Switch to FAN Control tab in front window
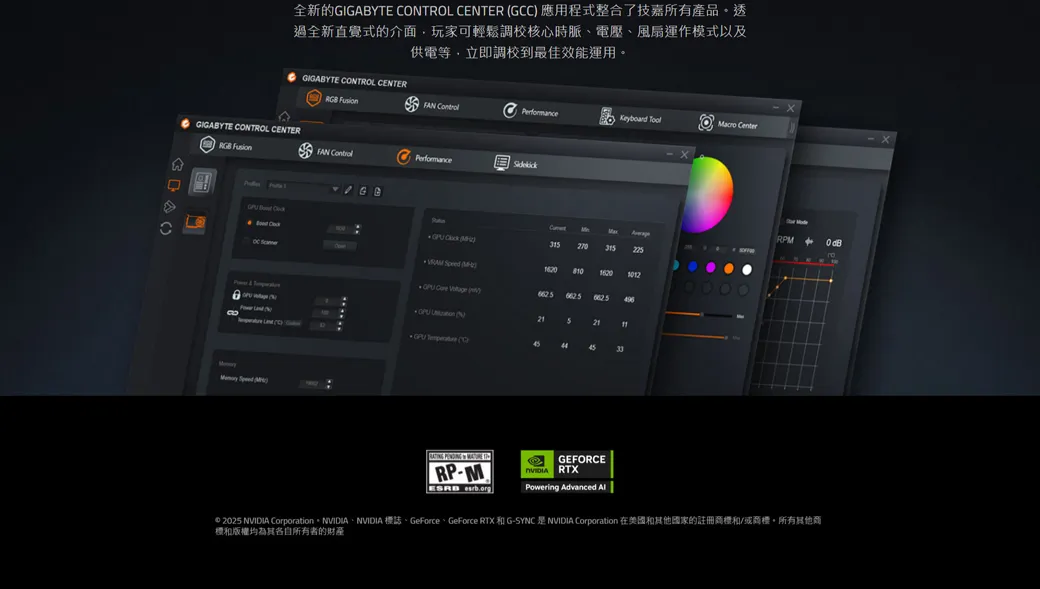 325,152
